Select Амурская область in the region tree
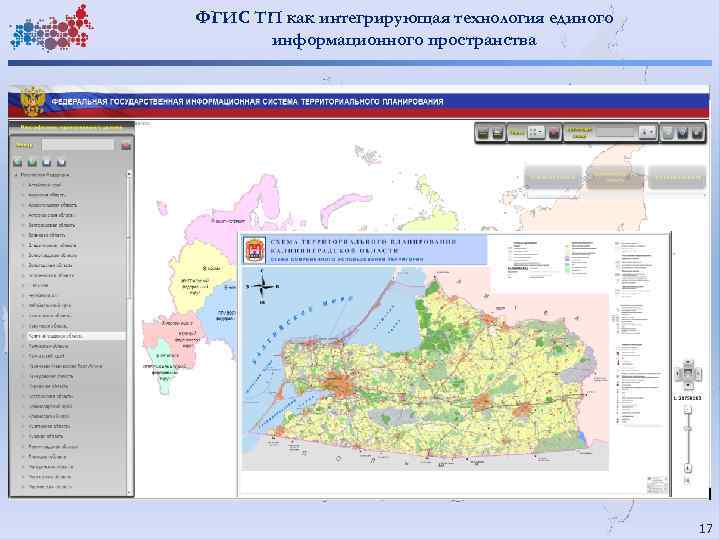Screen dimensions: 720x540 47,195
